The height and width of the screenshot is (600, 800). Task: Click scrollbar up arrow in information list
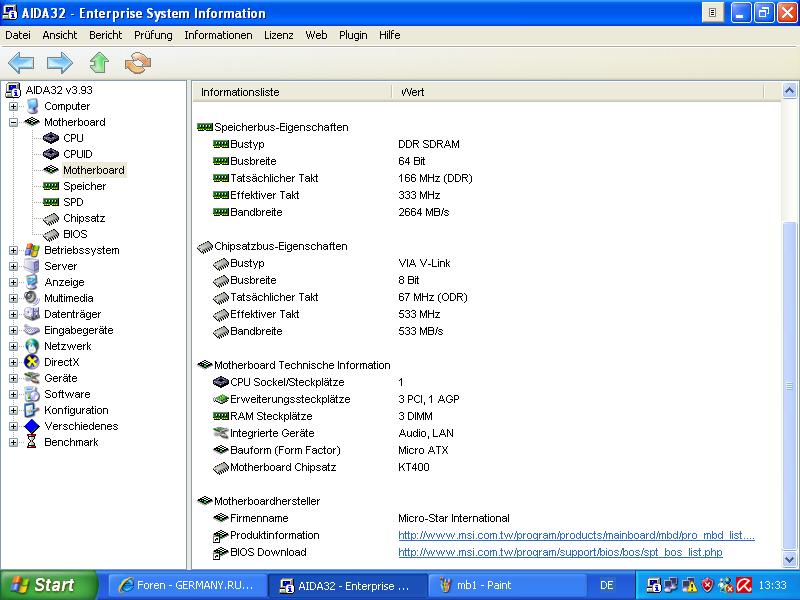point(789,91)
